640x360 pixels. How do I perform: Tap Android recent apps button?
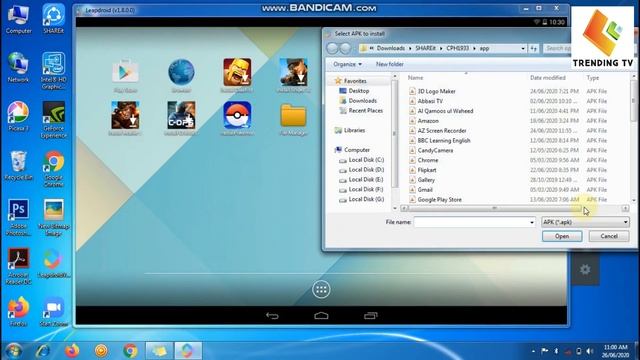click(x=371, y=316)
